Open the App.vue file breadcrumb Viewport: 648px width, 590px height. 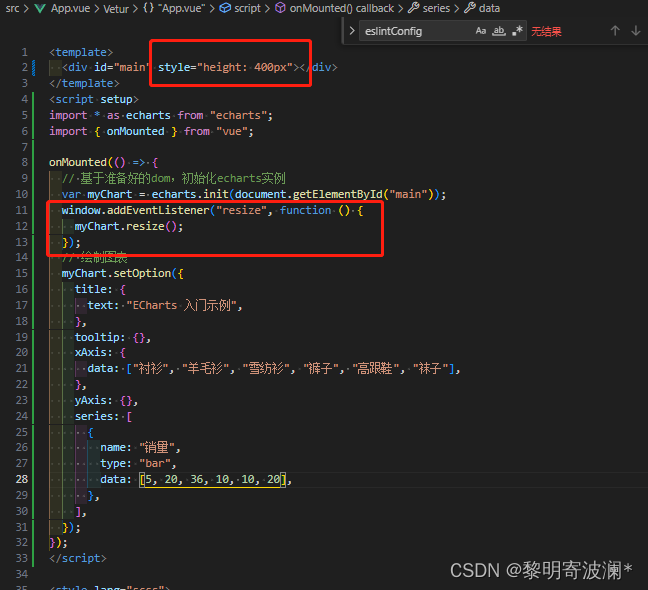tap(70, 8)
